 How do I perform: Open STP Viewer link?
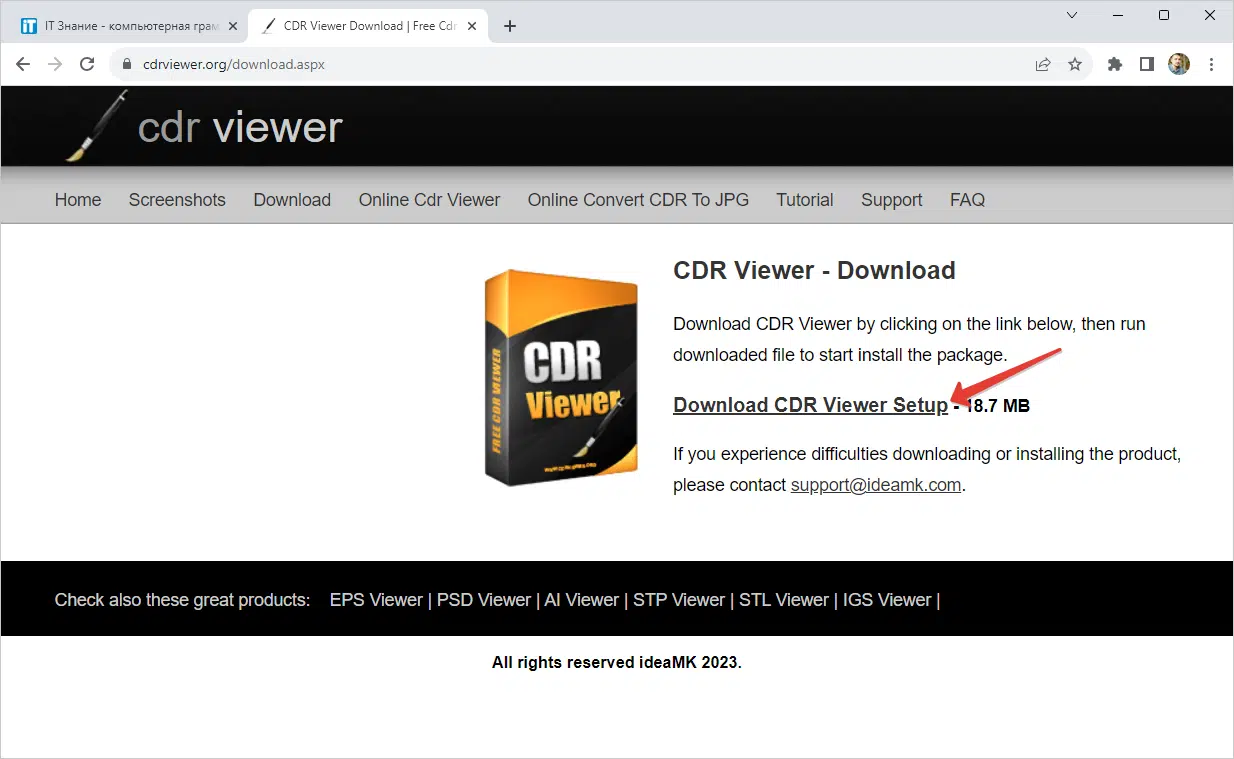pos(679,600)
